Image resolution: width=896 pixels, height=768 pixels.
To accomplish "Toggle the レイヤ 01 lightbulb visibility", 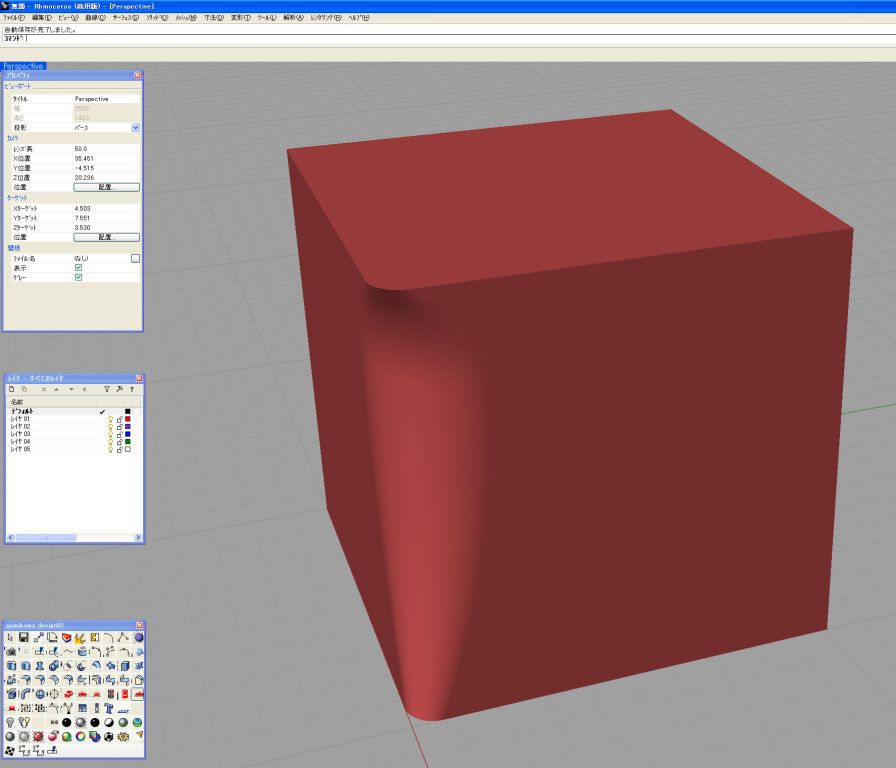I will tap(110, 419).
